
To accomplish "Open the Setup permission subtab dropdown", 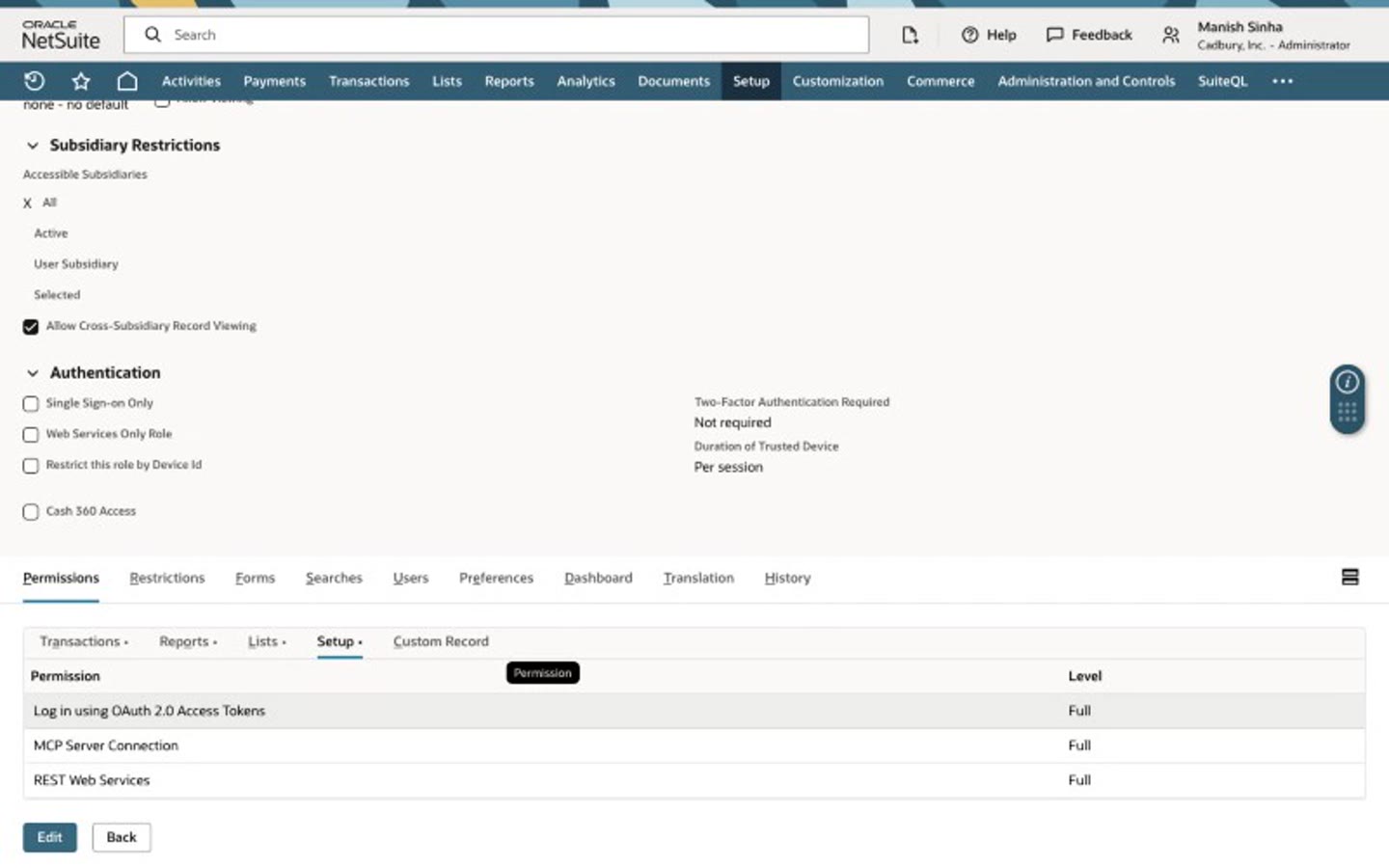I will click(x=340, y=641).
